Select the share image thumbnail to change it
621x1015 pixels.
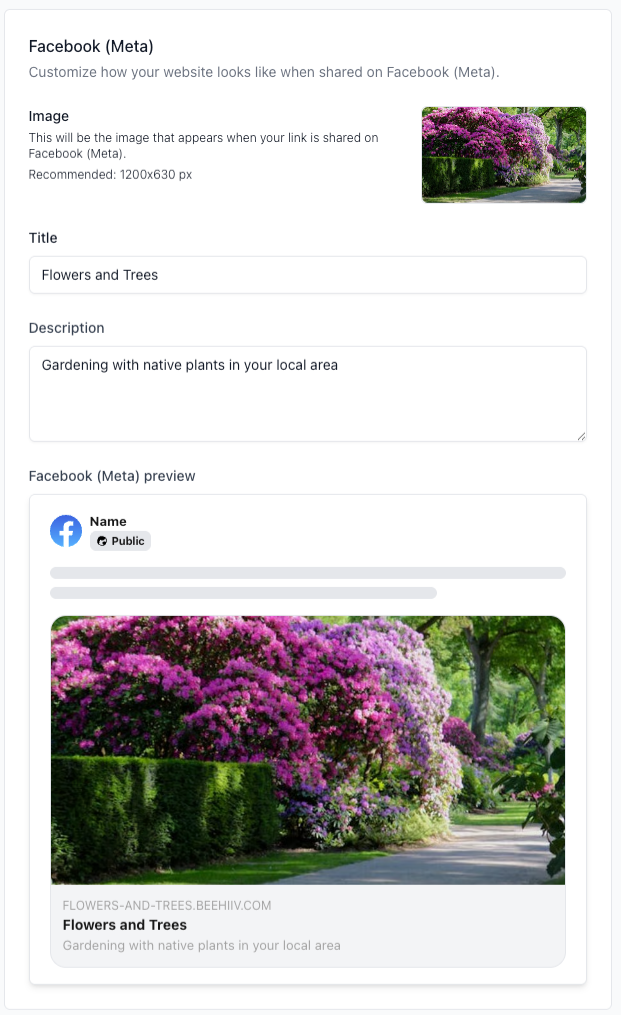coord(503,155)
